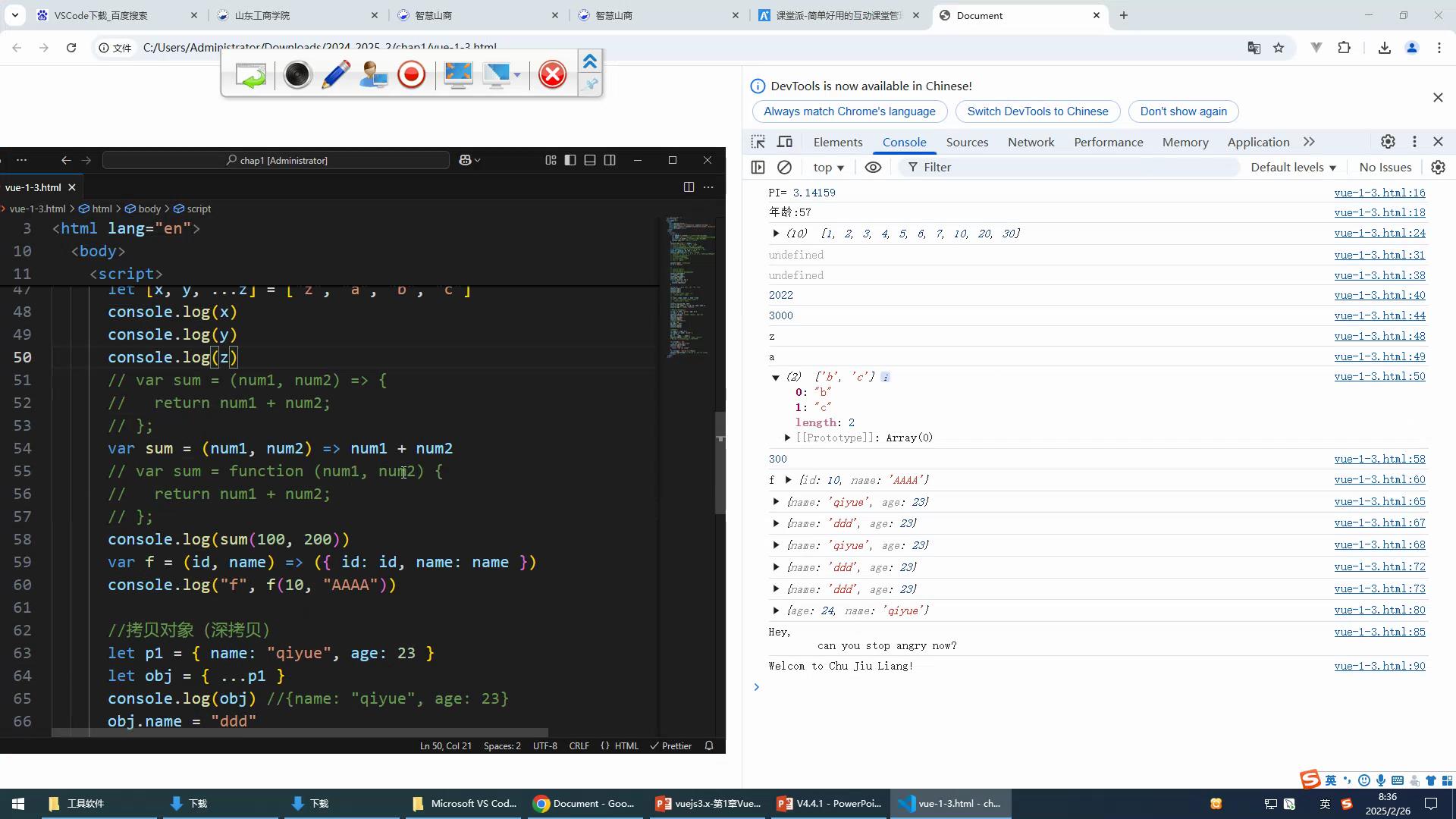Open the top context dropdown

828,168
